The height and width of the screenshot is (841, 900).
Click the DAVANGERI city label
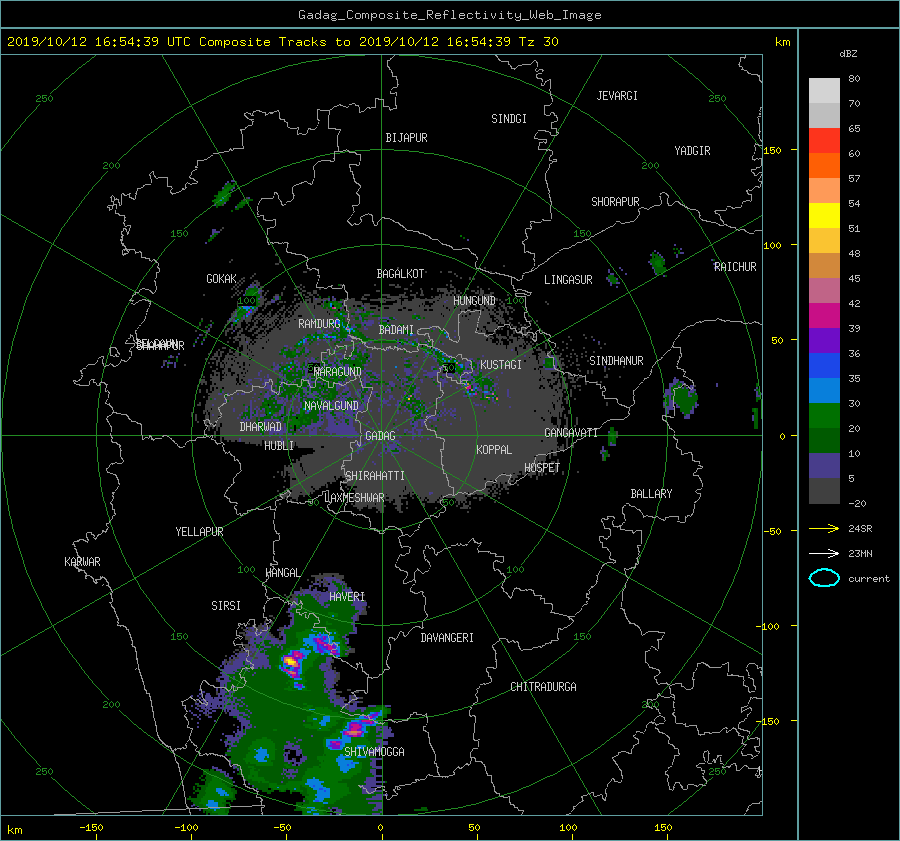point(447,638)
